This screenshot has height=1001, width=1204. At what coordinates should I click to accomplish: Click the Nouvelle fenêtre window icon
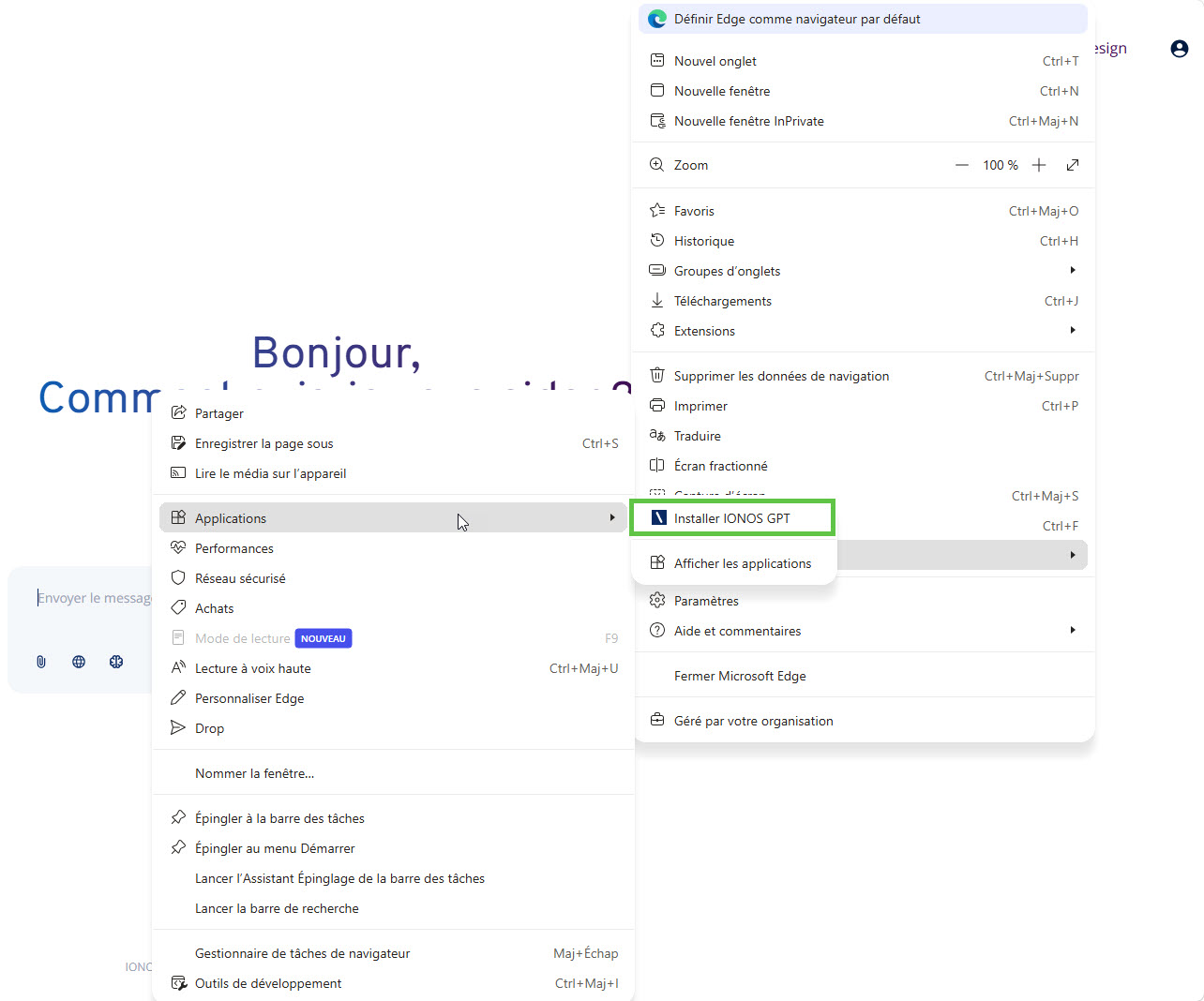click(657, 91)
